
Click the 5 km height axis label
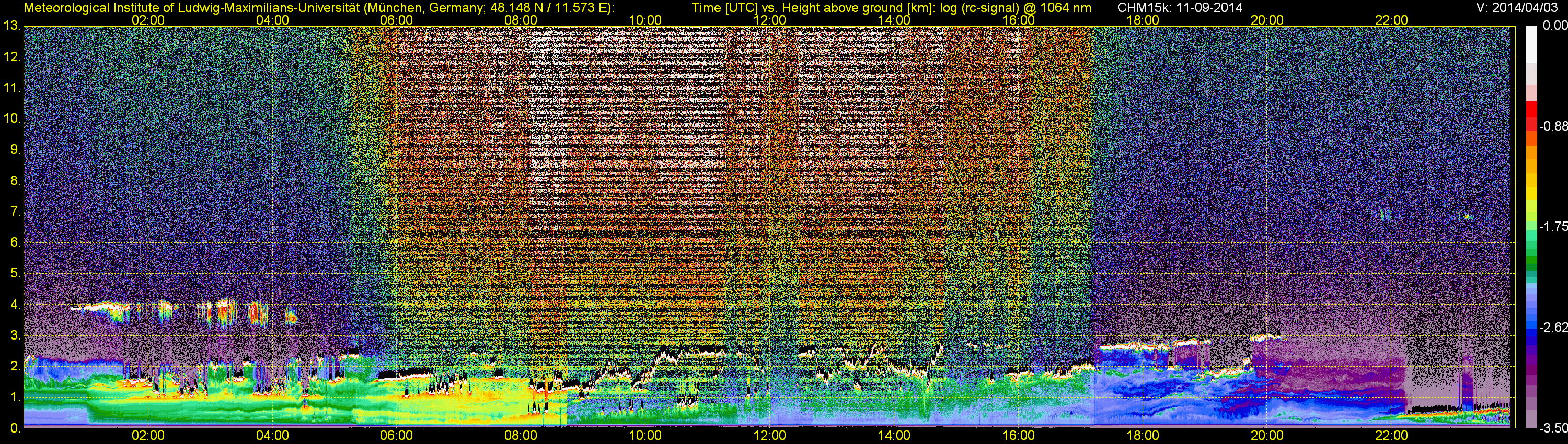click(15, 274)
